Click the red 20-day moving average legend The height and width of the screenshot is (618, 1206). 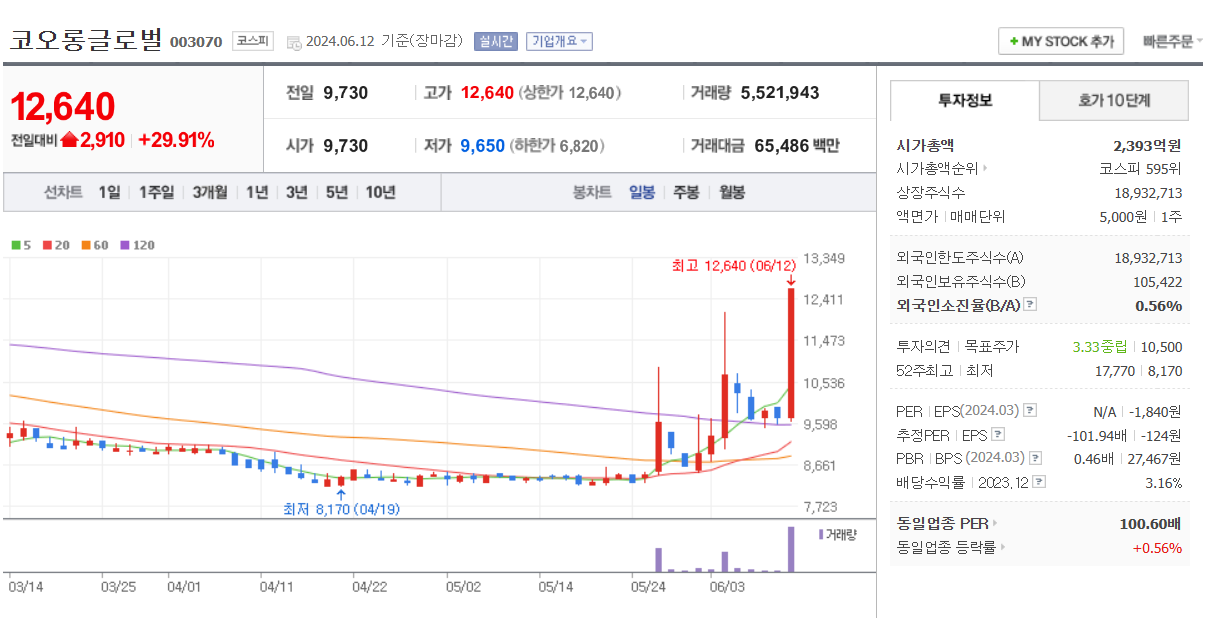[x=55, y=245]
